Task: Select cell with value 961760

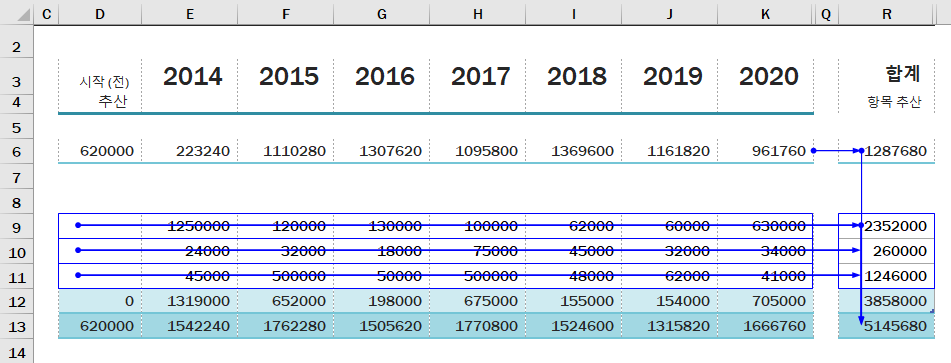Action: (765, 152)
